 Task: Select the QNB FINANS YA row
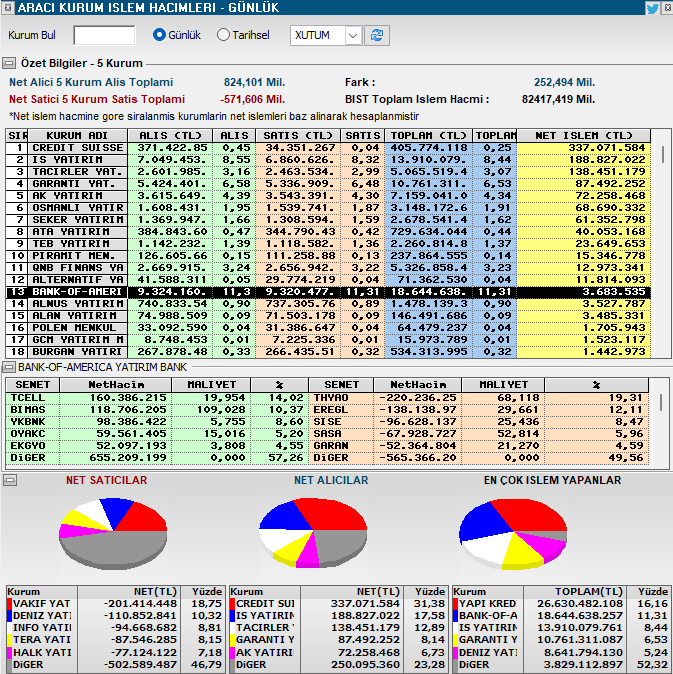[328, 268]
